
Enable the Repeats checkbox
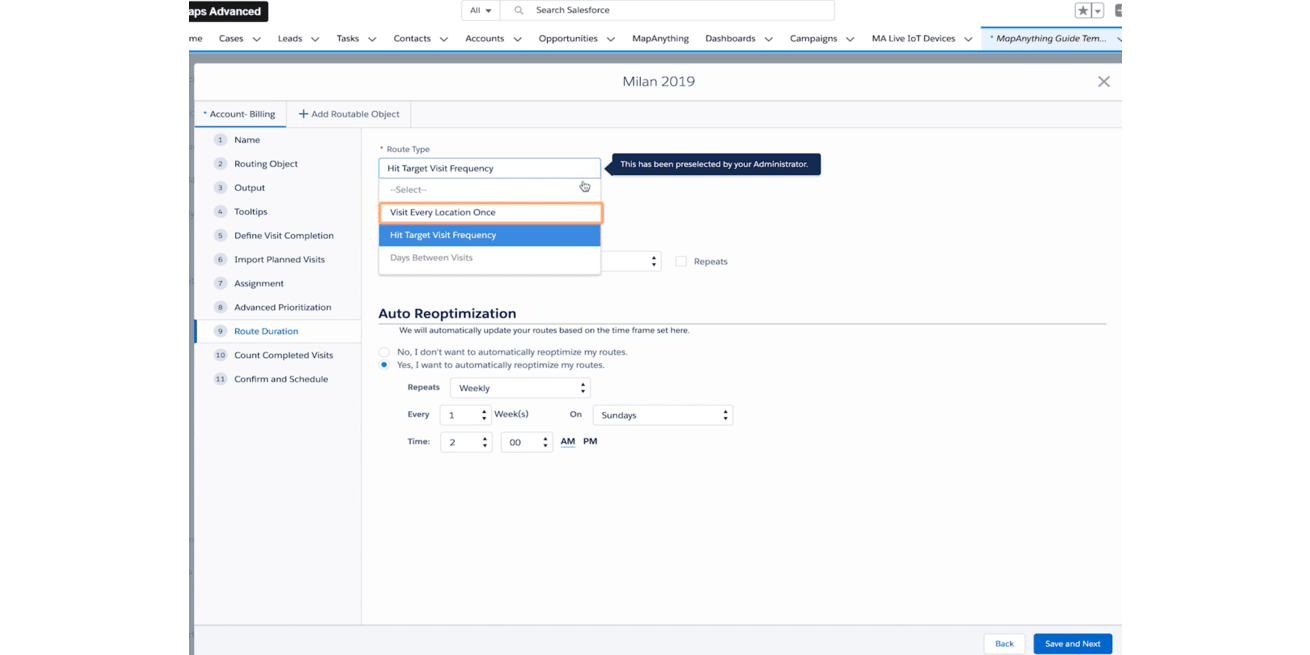click(x=682, y=261)
